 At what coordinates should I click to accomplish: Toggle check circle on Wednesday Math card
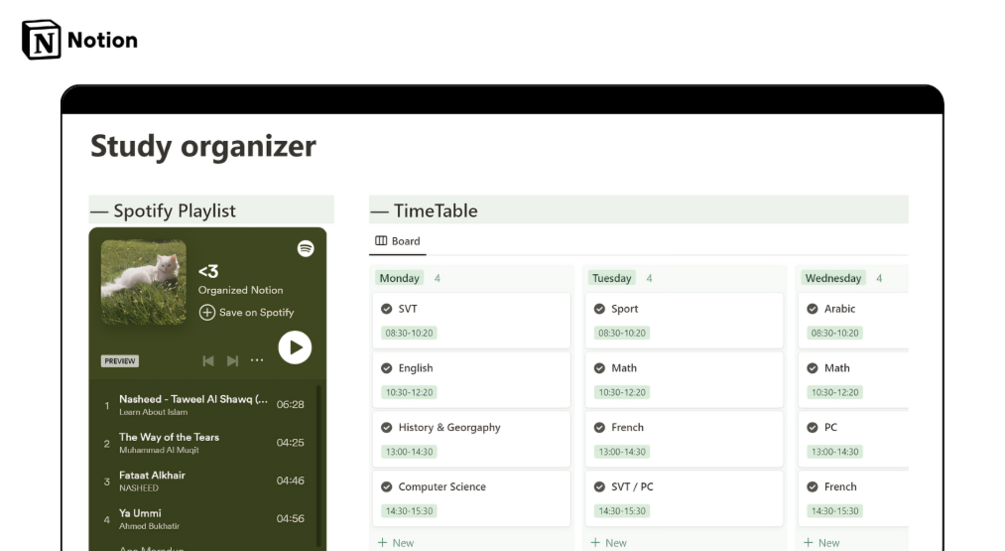tap(812, 368)
